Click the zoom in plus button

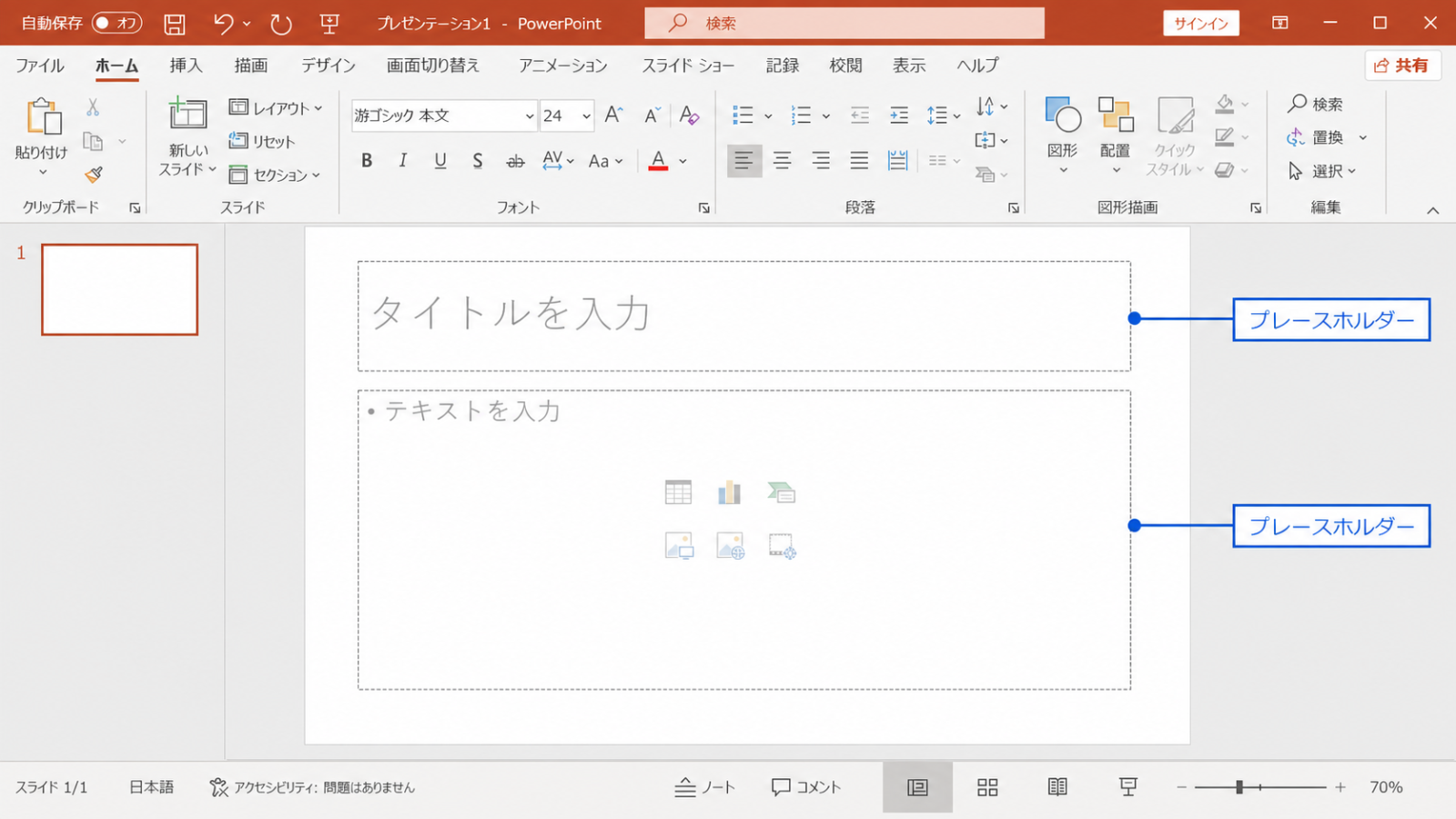[1340, 787]
